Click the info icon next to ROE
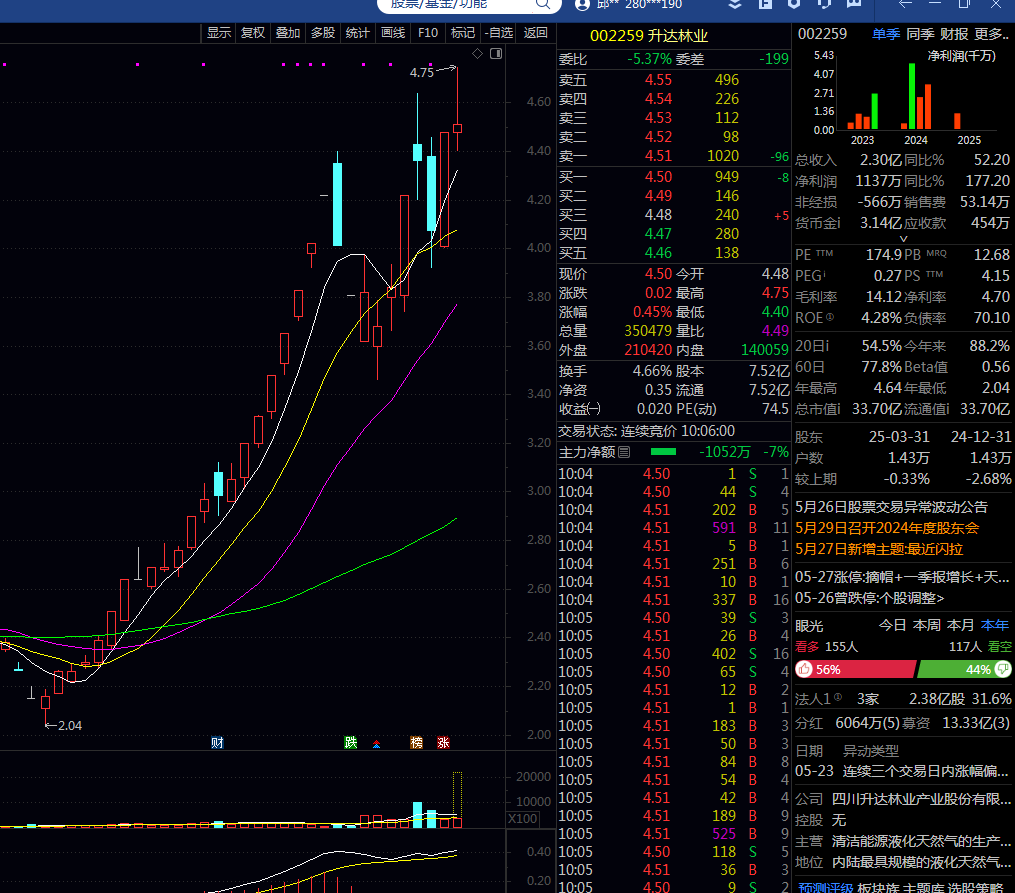This screenshot has height=893, width=1015. [830, 317]
